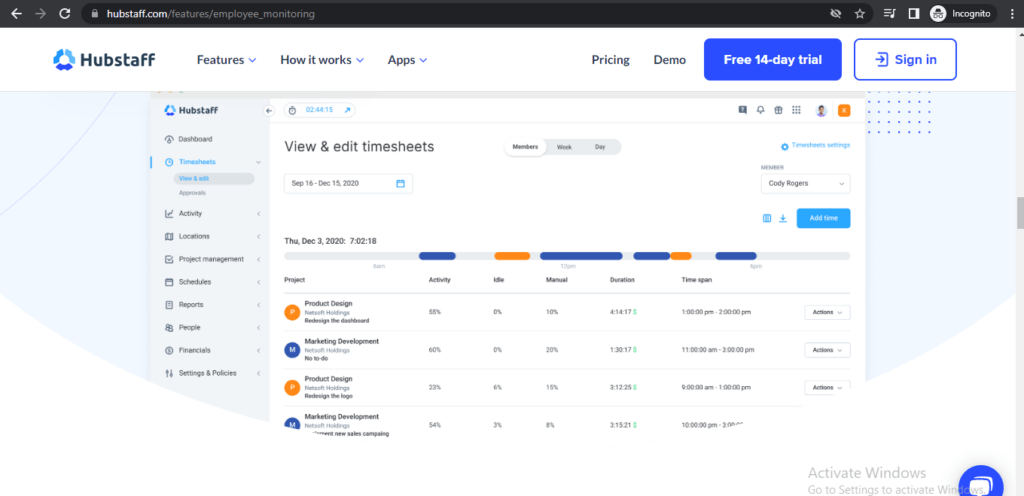Click the gear icon beside Timesheets settings
The image size is (1024, 496).
(x=784, y=147)
